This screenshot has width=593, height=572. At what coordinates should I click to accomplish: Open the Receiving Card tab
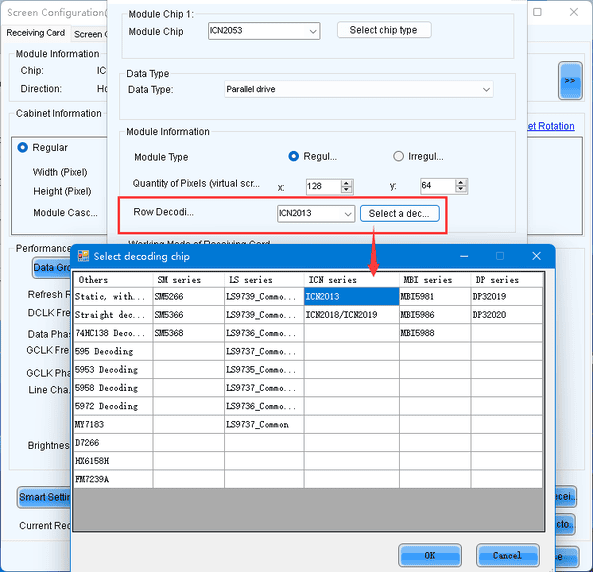(x=36, y=33)
